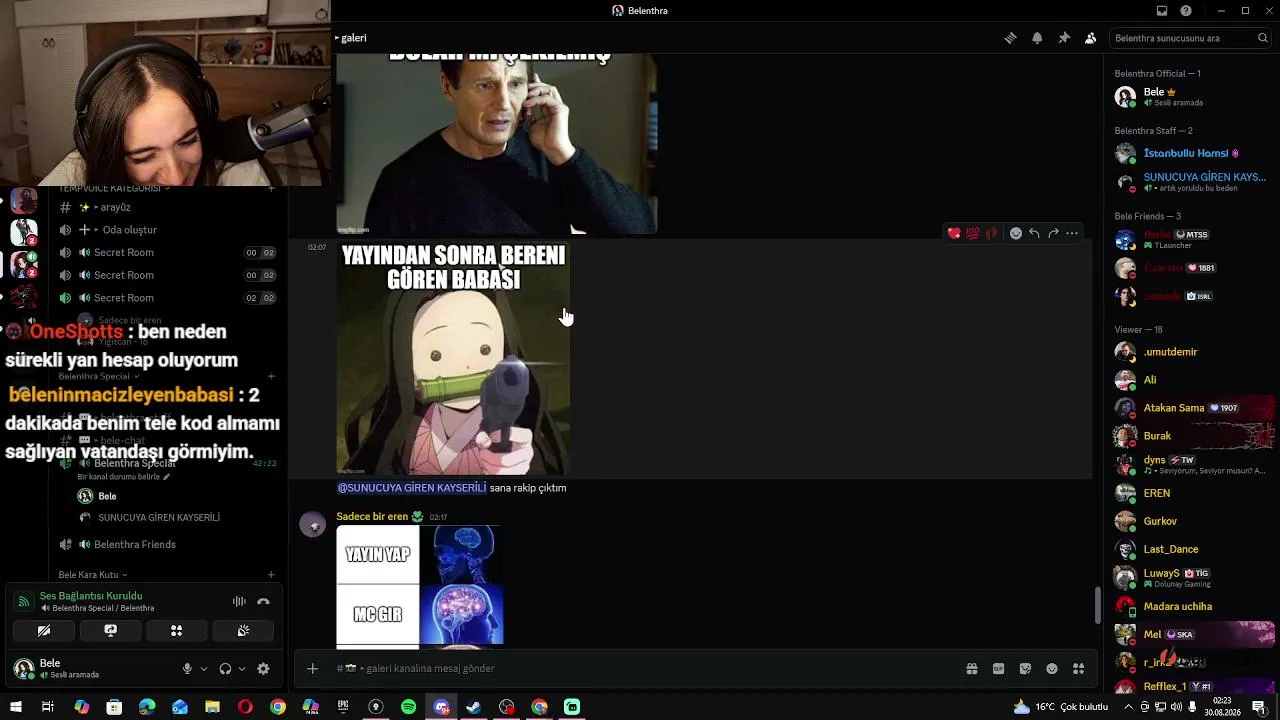Open the Windows notification center
The height and width of the screenshot is (720, 1280).
click(x=1259, y=707)
